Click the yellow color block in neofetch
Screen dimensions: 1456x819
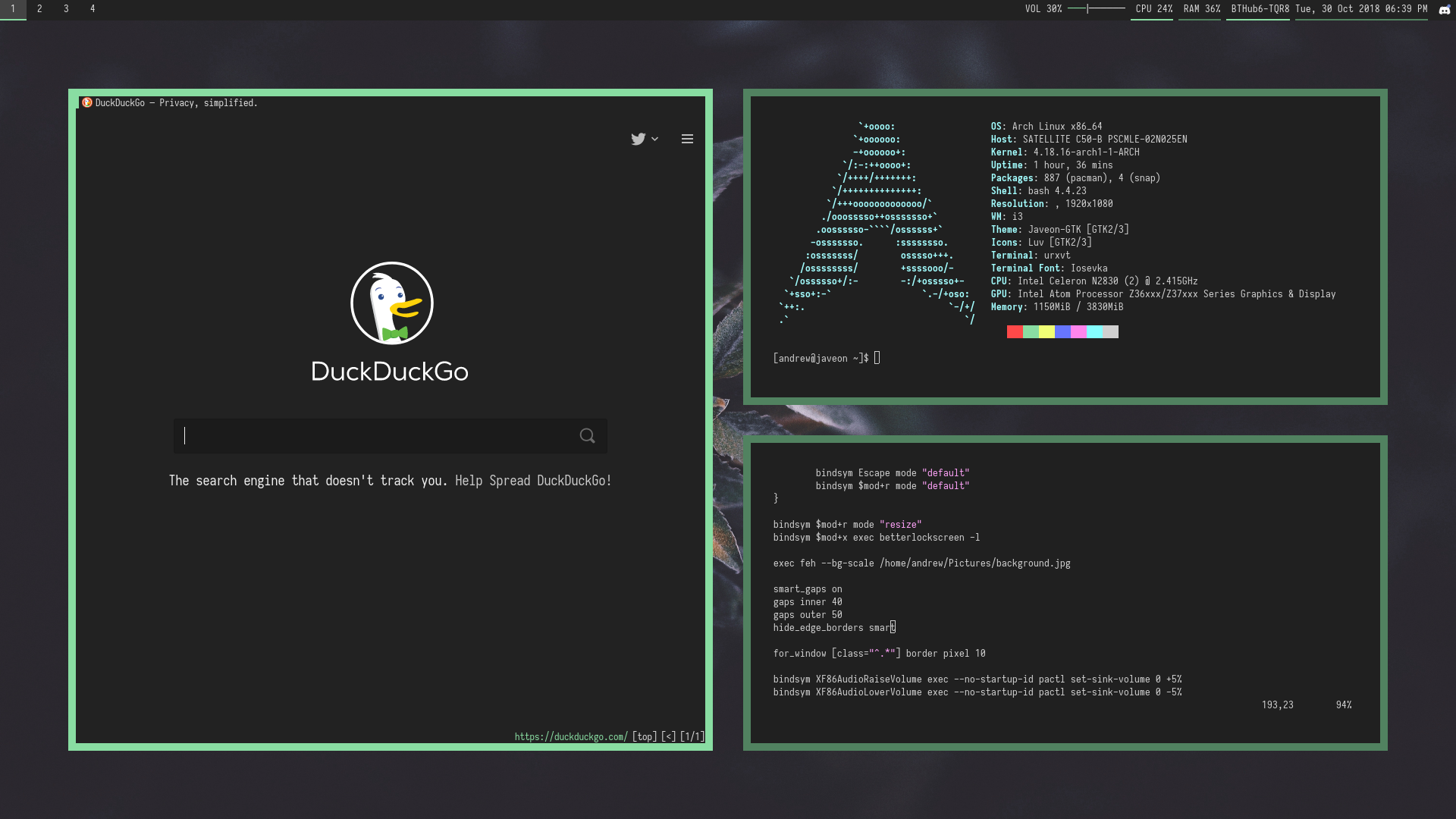(1046, 332)
